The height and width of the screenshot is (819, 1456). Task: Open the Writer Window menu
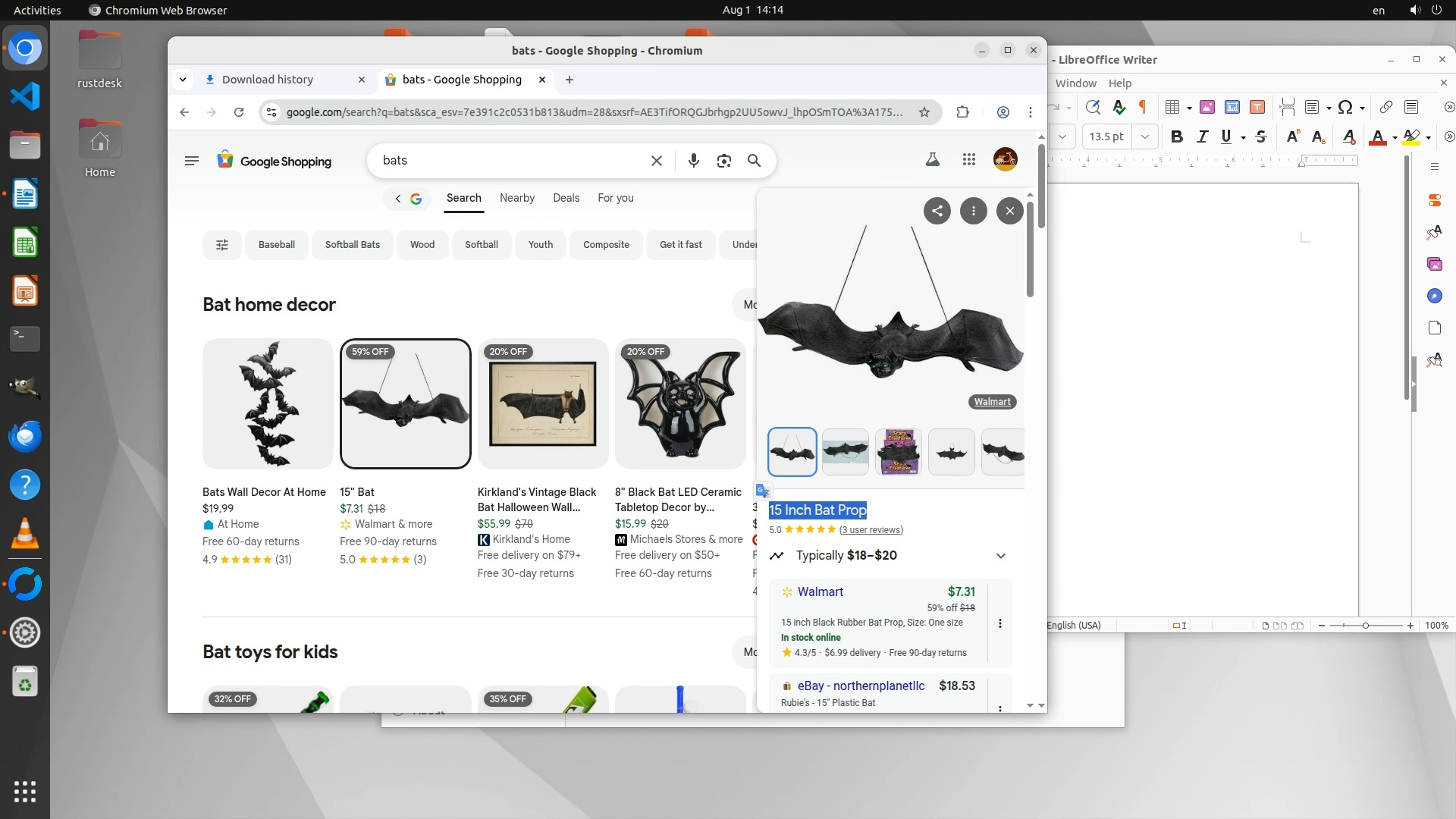(x=1075, y=83)
